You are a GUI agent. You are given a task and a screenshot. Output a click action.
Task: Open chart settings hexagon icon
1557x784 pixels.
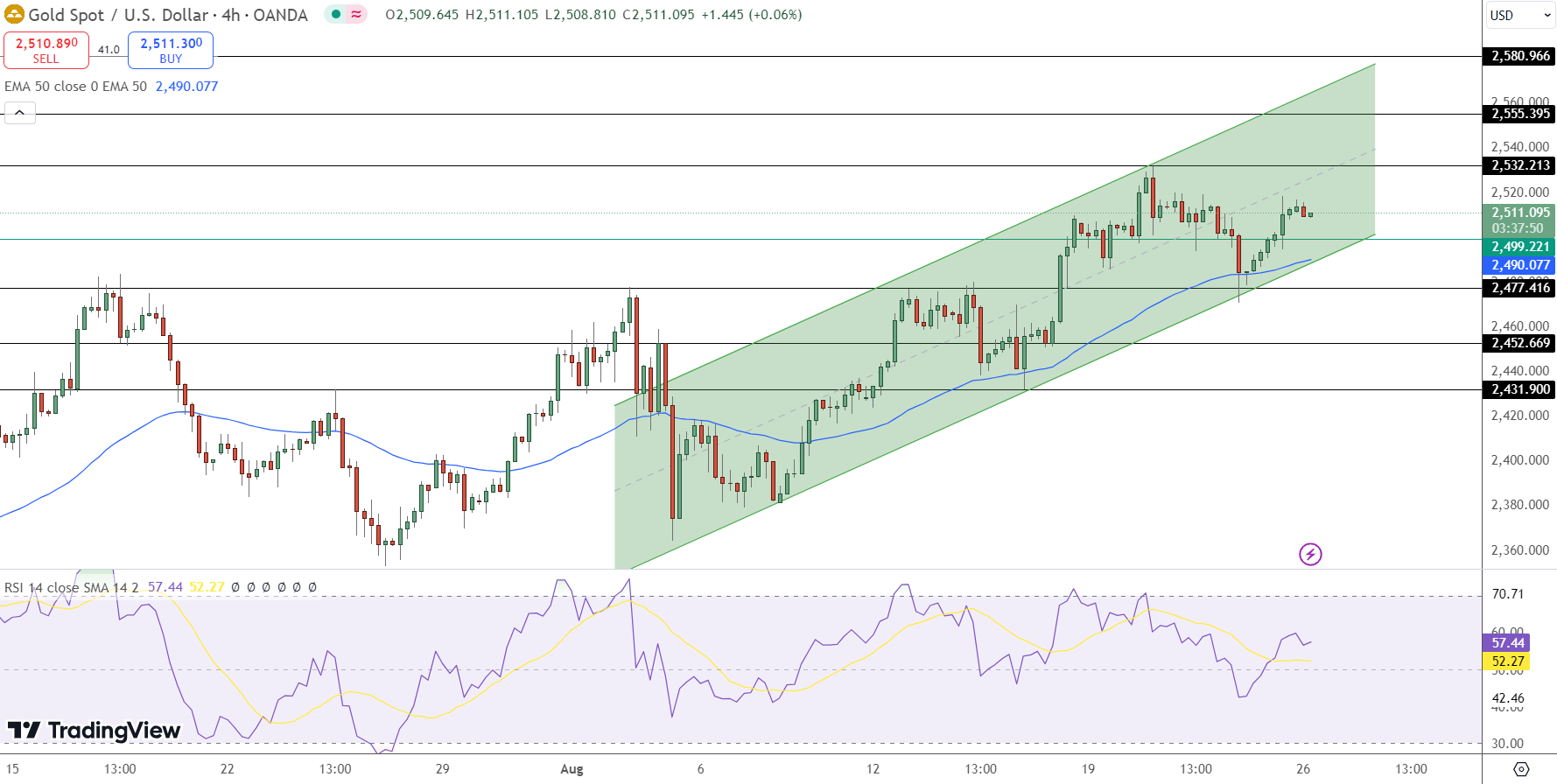click(x=1521, y=769)
